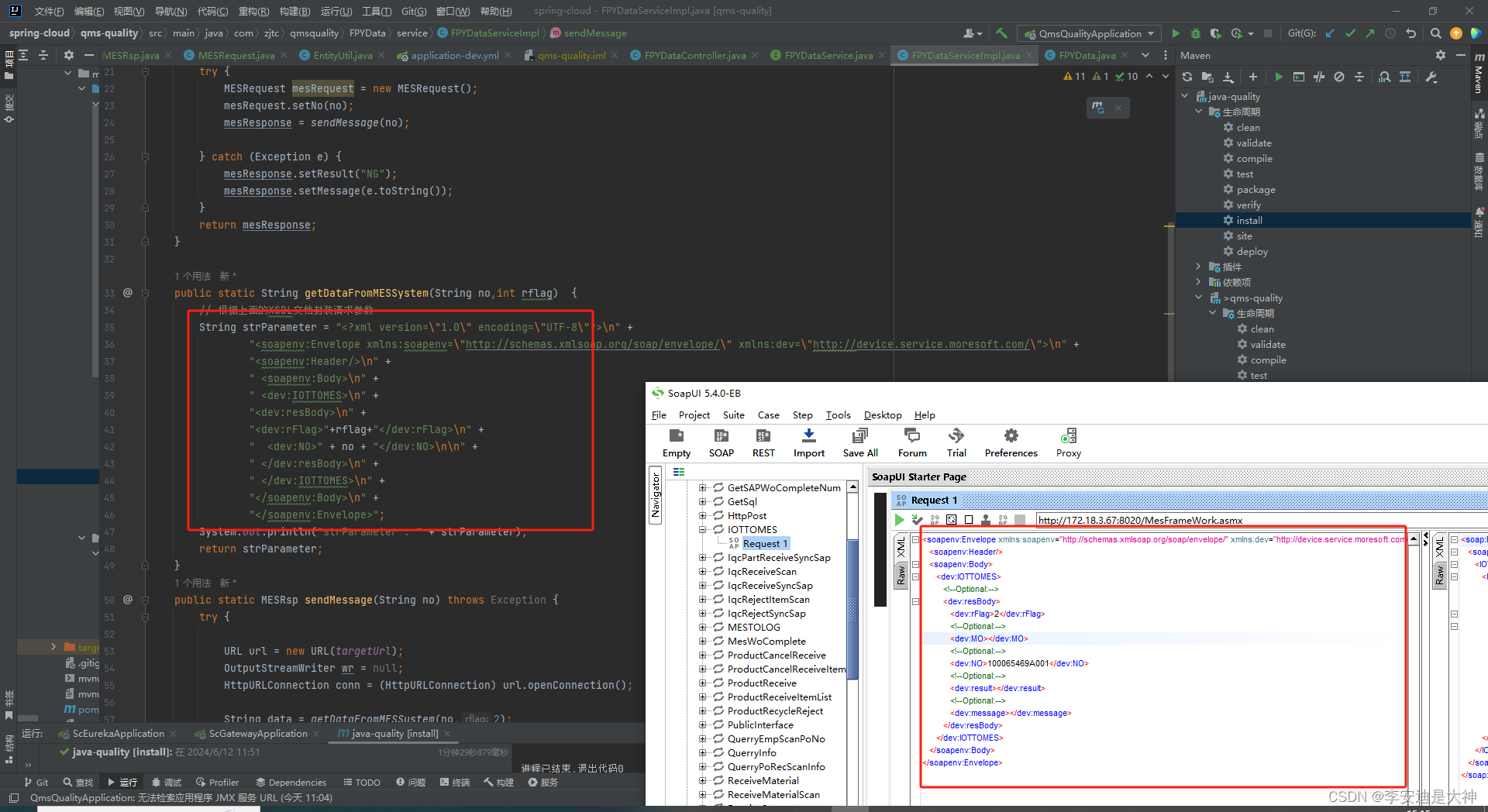Screen dimensions: 1488x812
Task: Switch to MESRequest.java editor tab
Action: [x=236, y=55]
